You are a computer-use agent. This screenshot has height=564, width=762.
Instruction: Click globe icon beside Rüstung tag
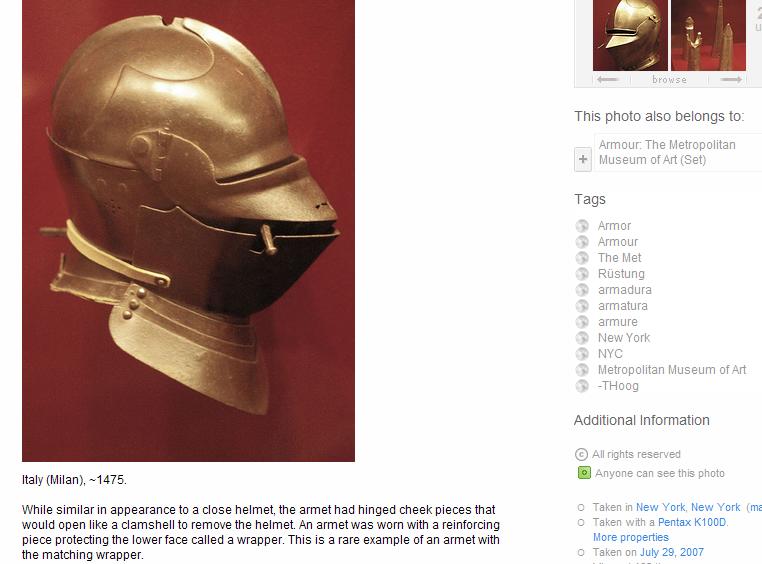[x=582, y=274]
